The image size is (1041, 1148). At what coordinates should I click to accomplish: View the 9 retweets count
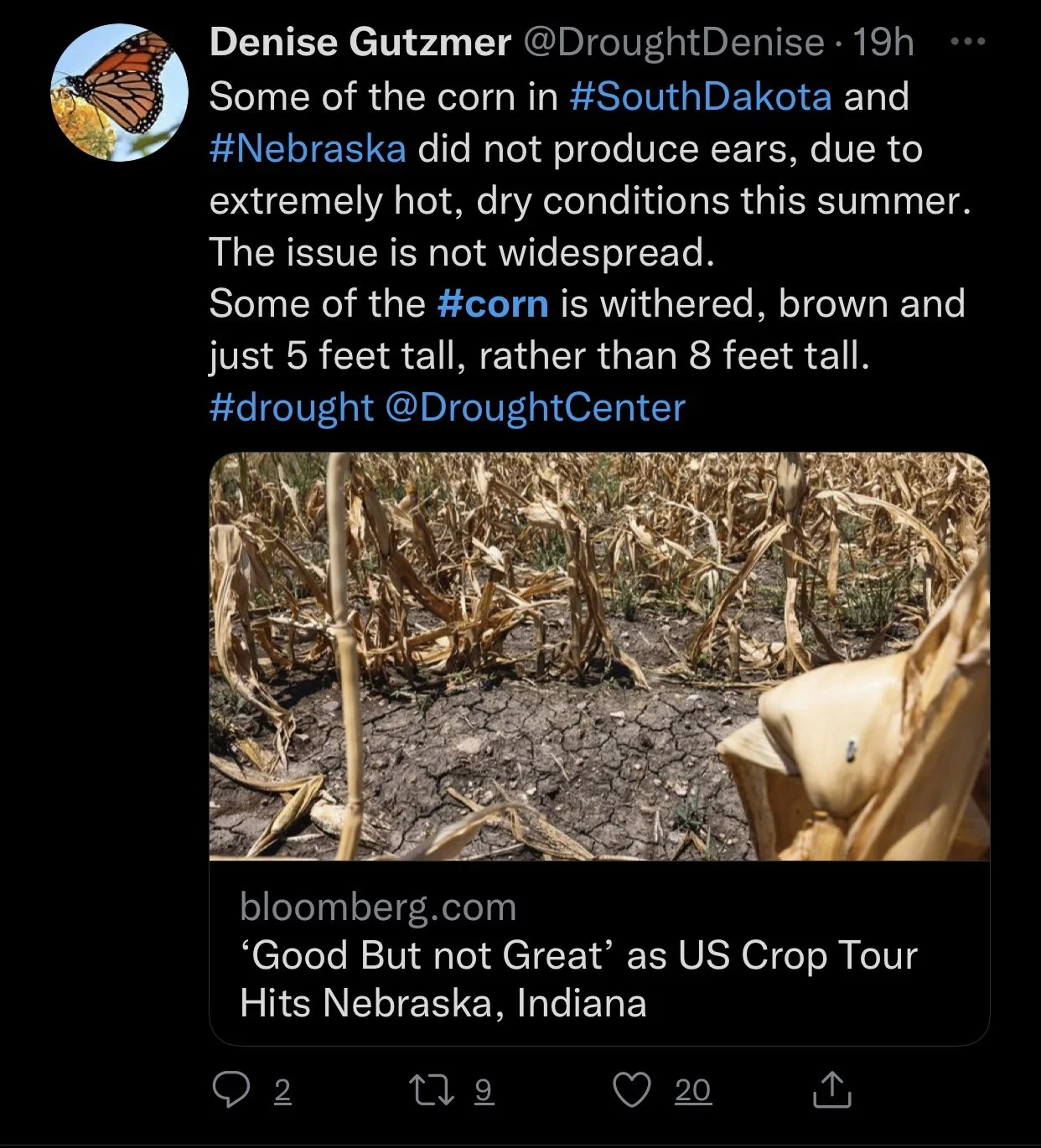pos(484,1090)
